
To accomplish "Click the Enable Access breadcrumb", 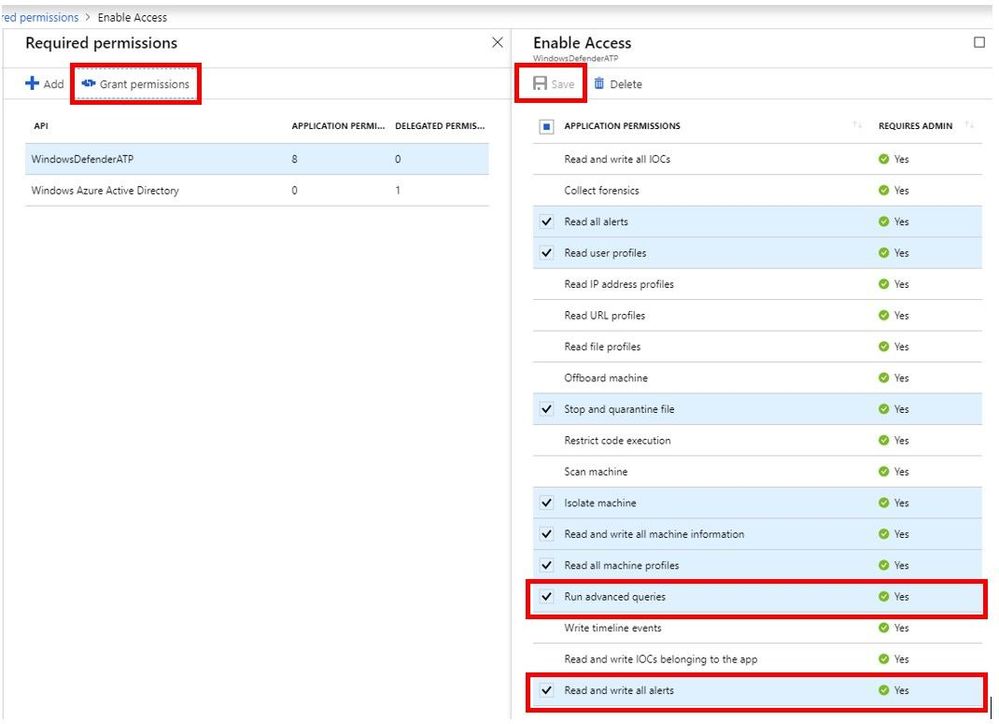I will (132, 17).
